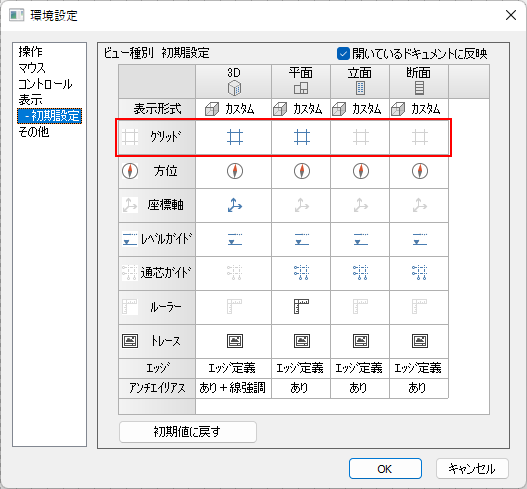Open アンチエイリアス あり＋線強調 dropdown for 3D

[234, 388]
